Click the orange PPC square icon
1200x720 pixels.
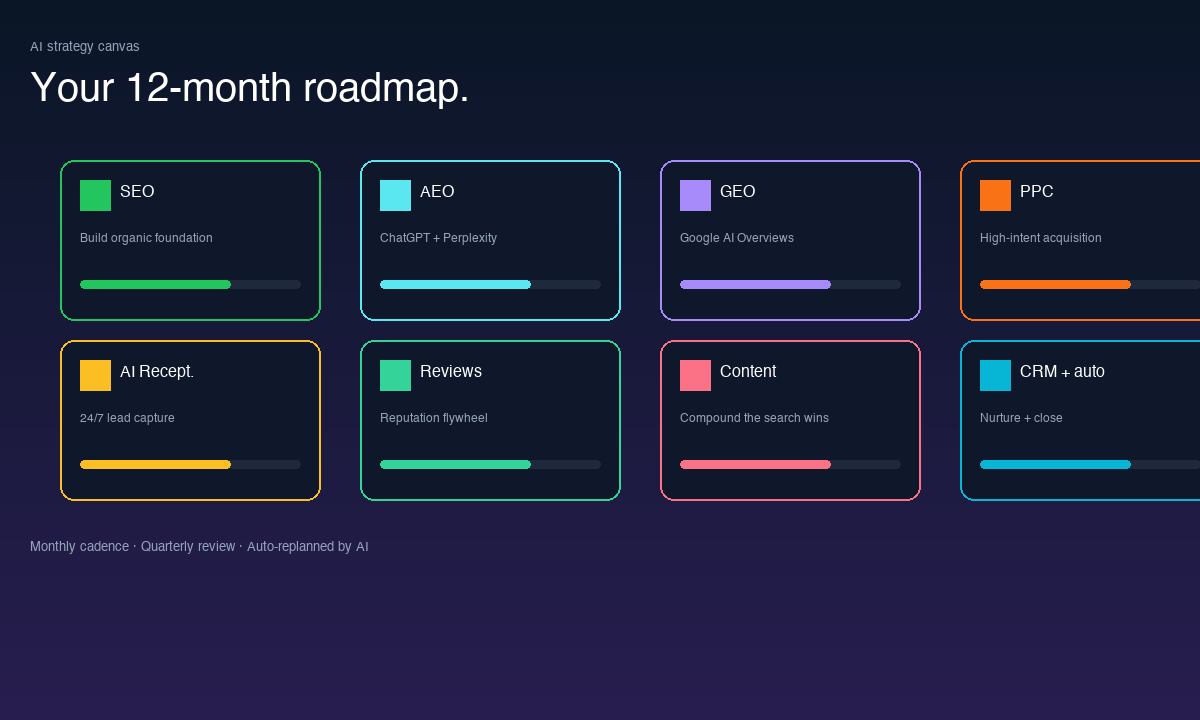click(995, 195)
